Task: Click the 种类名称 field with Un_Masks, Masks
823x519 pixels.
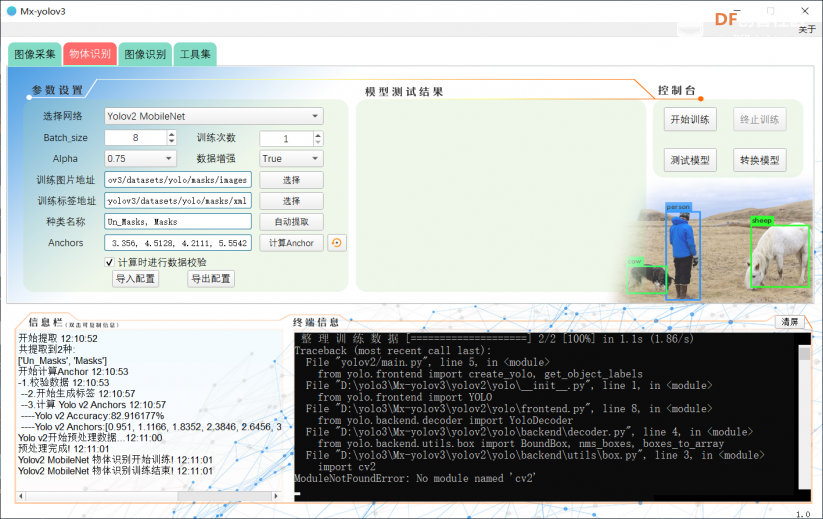Action: [x=178, y=222]
